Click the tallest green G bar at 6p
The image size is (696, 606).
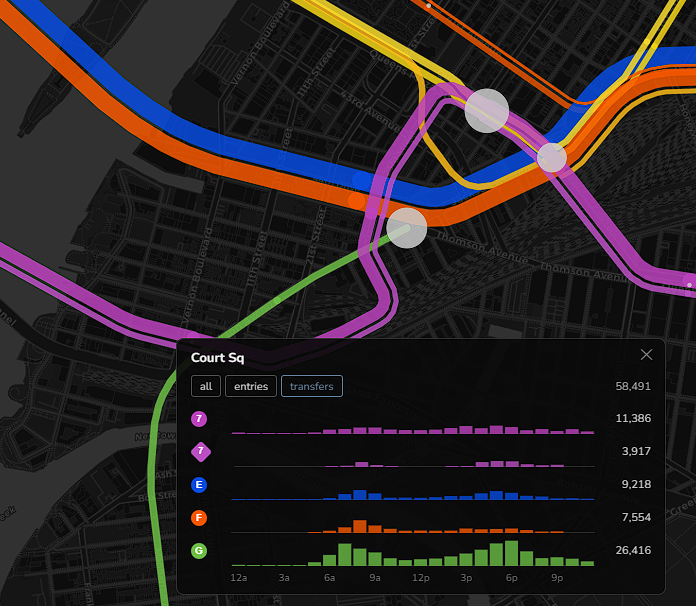click(x=511, y=553)
